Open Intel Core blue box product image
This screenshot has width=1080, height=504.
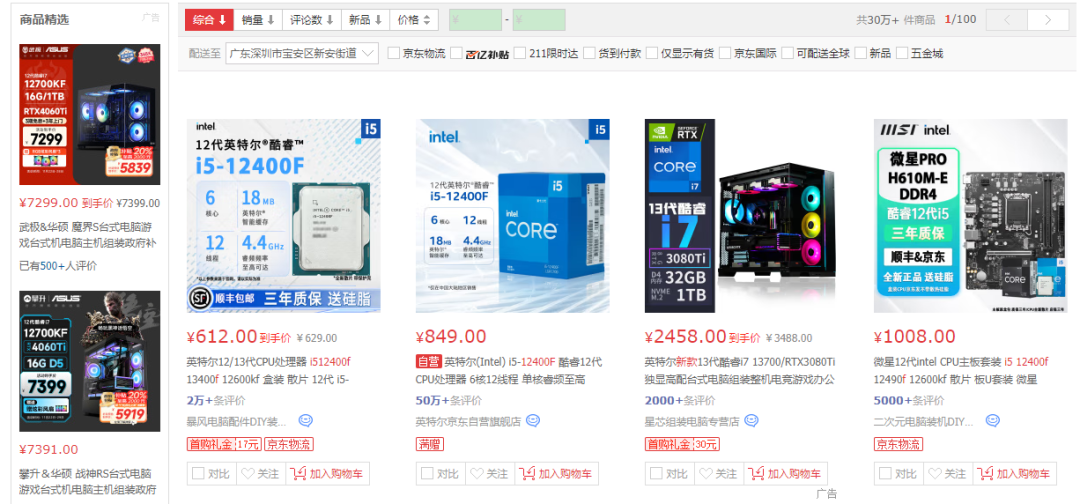(x=512, y=216)
